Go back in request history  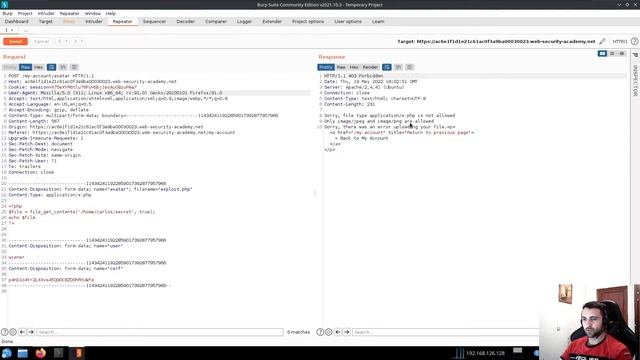tap(60, 42)
